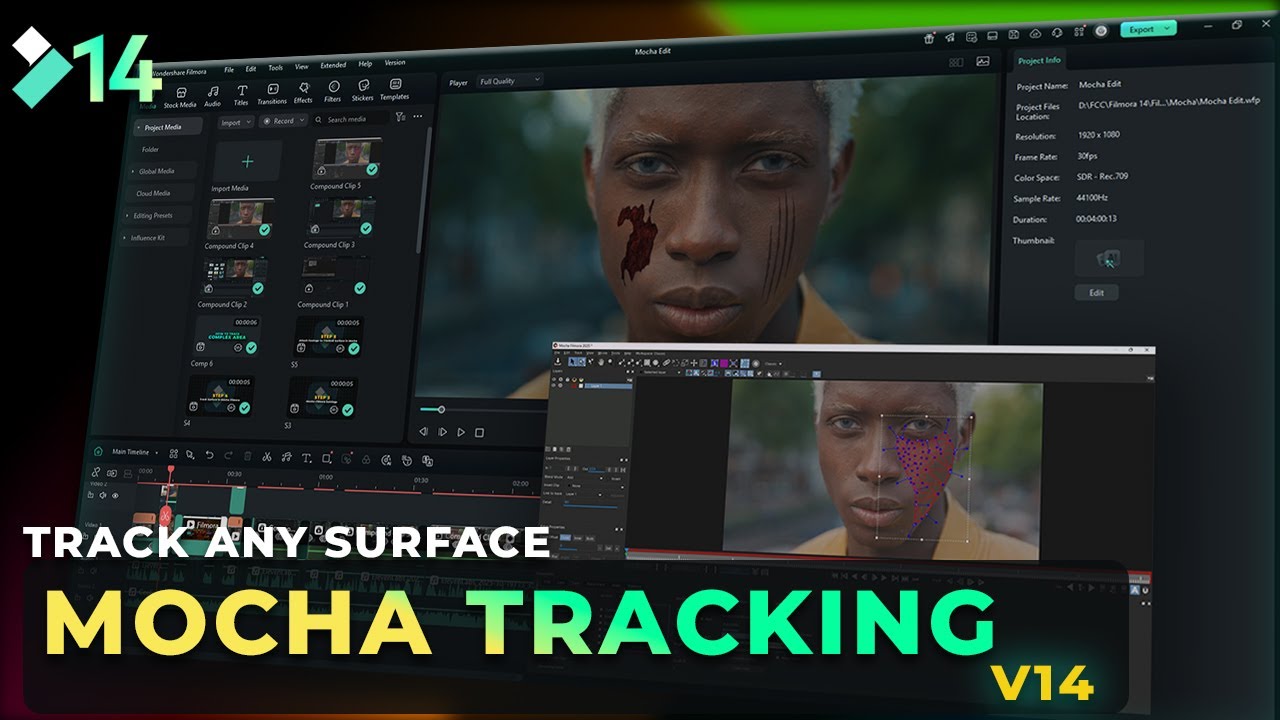This screenshot has width=1280, height=720.
Task: Click the gift box icon in title bar
Action: click(929, 37)
